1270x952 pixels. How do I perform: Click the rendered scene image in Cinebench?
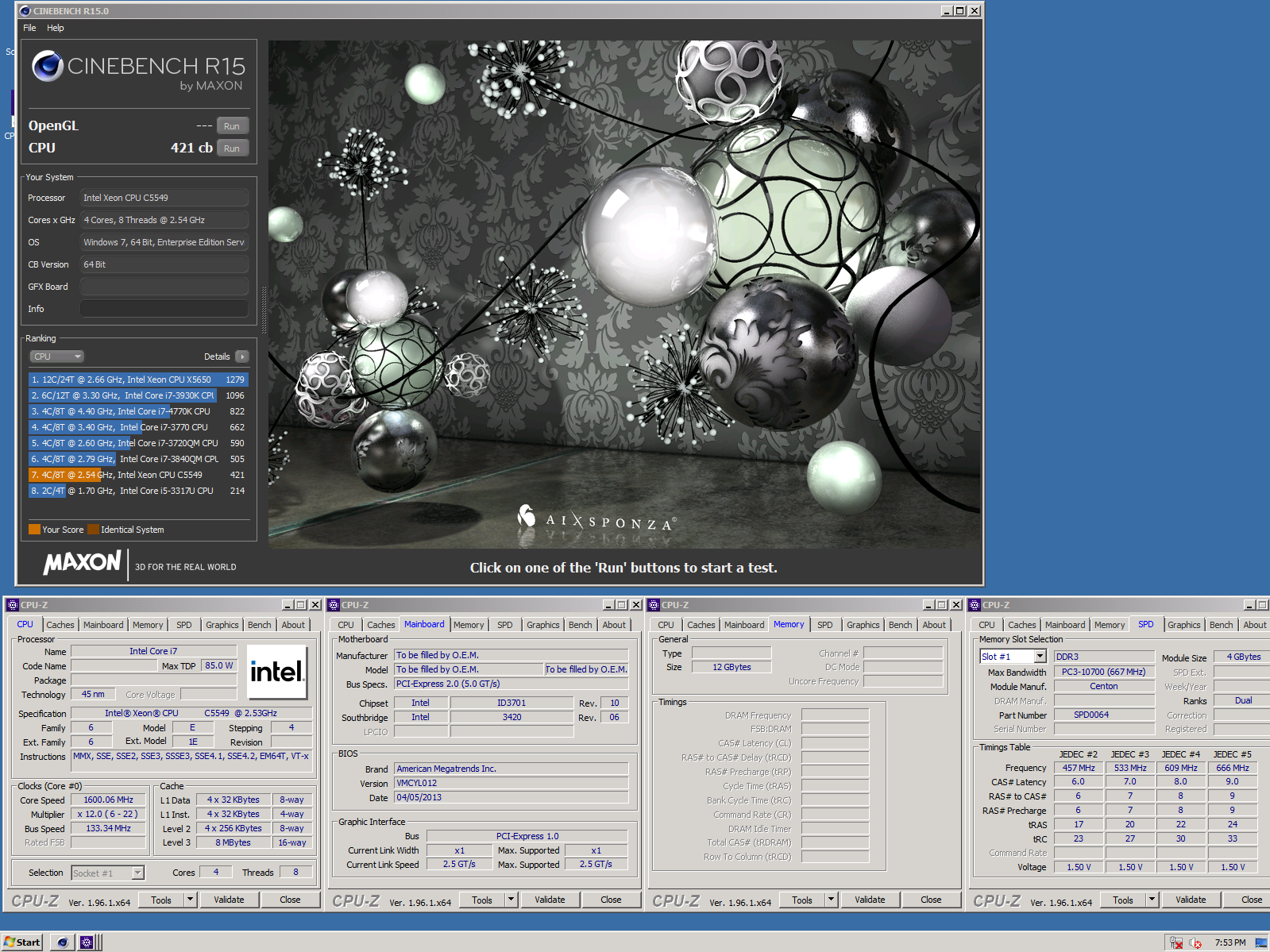click(624, 294)
